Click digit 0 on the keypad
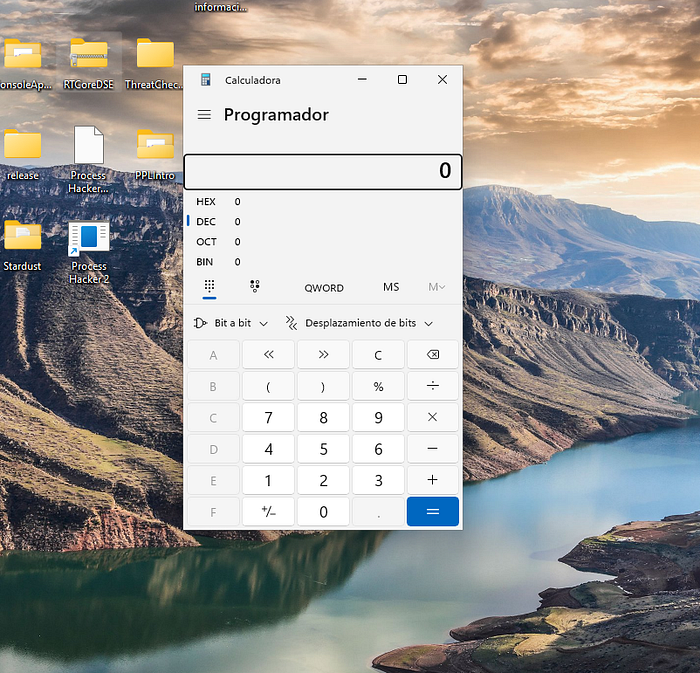 click(323, 511)
